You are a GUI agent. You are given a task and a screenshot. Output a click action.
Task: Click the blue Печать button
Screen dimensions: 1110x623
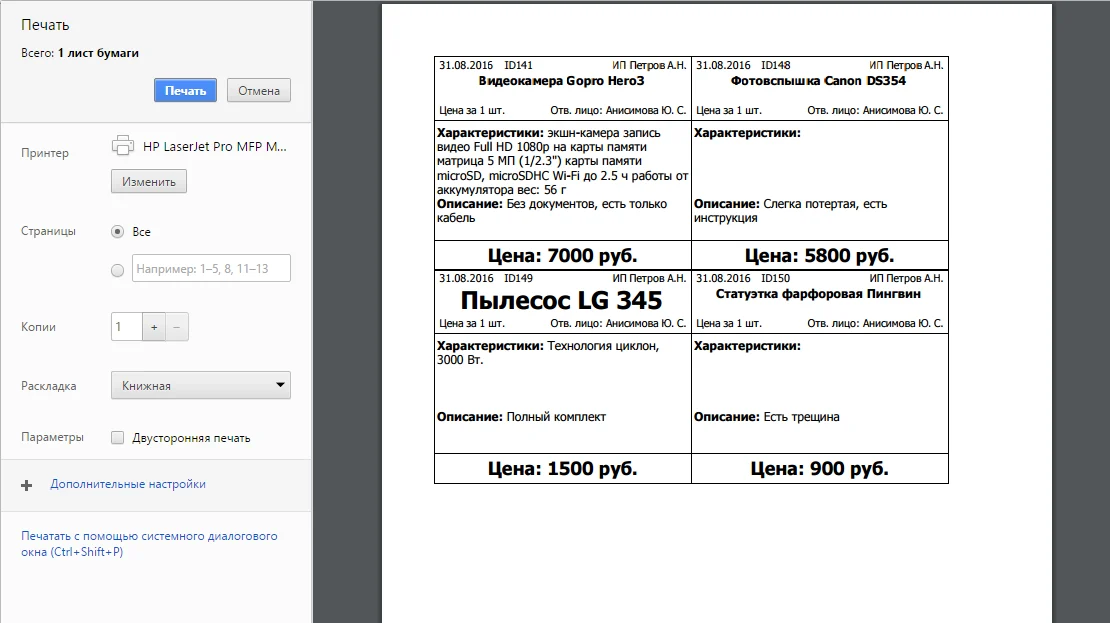[x=185, y=91]
